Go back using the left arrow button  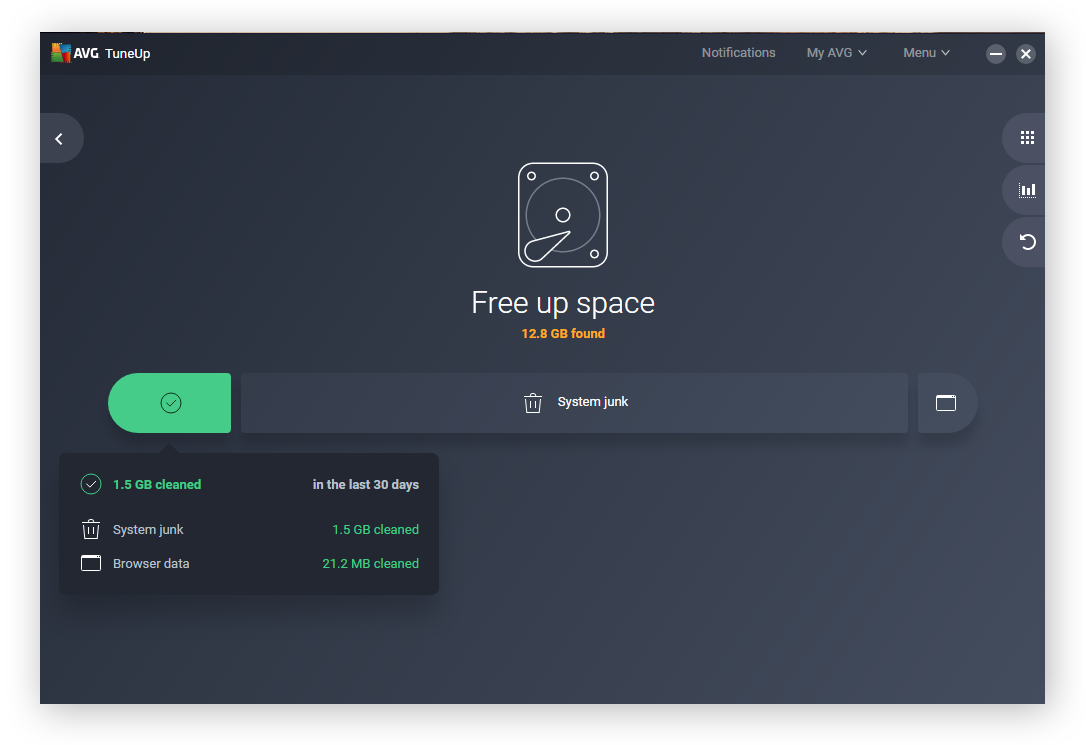click(59, 139)
